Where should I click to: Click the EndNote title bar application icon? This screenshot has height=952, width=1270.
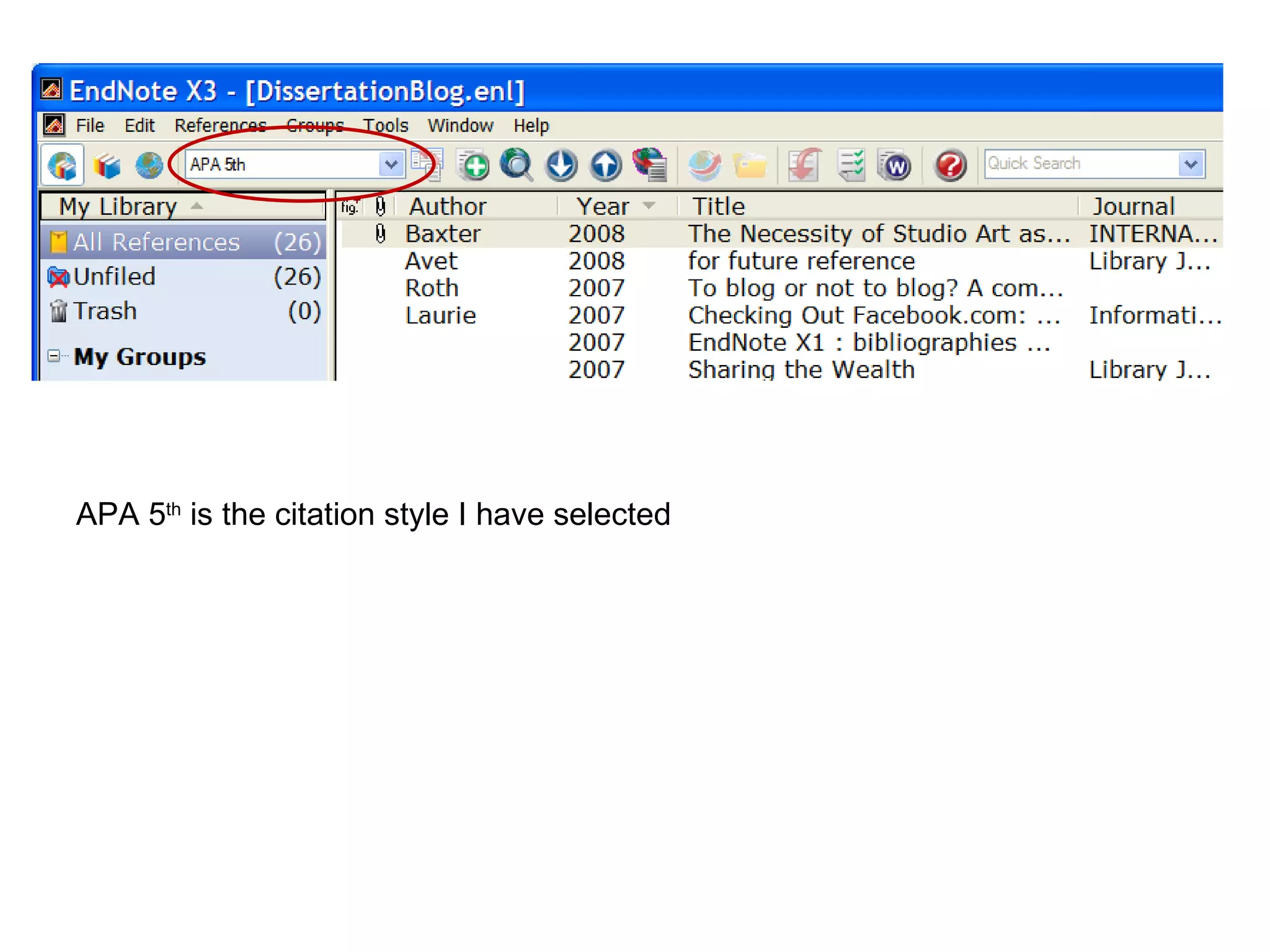click(51, 89)
